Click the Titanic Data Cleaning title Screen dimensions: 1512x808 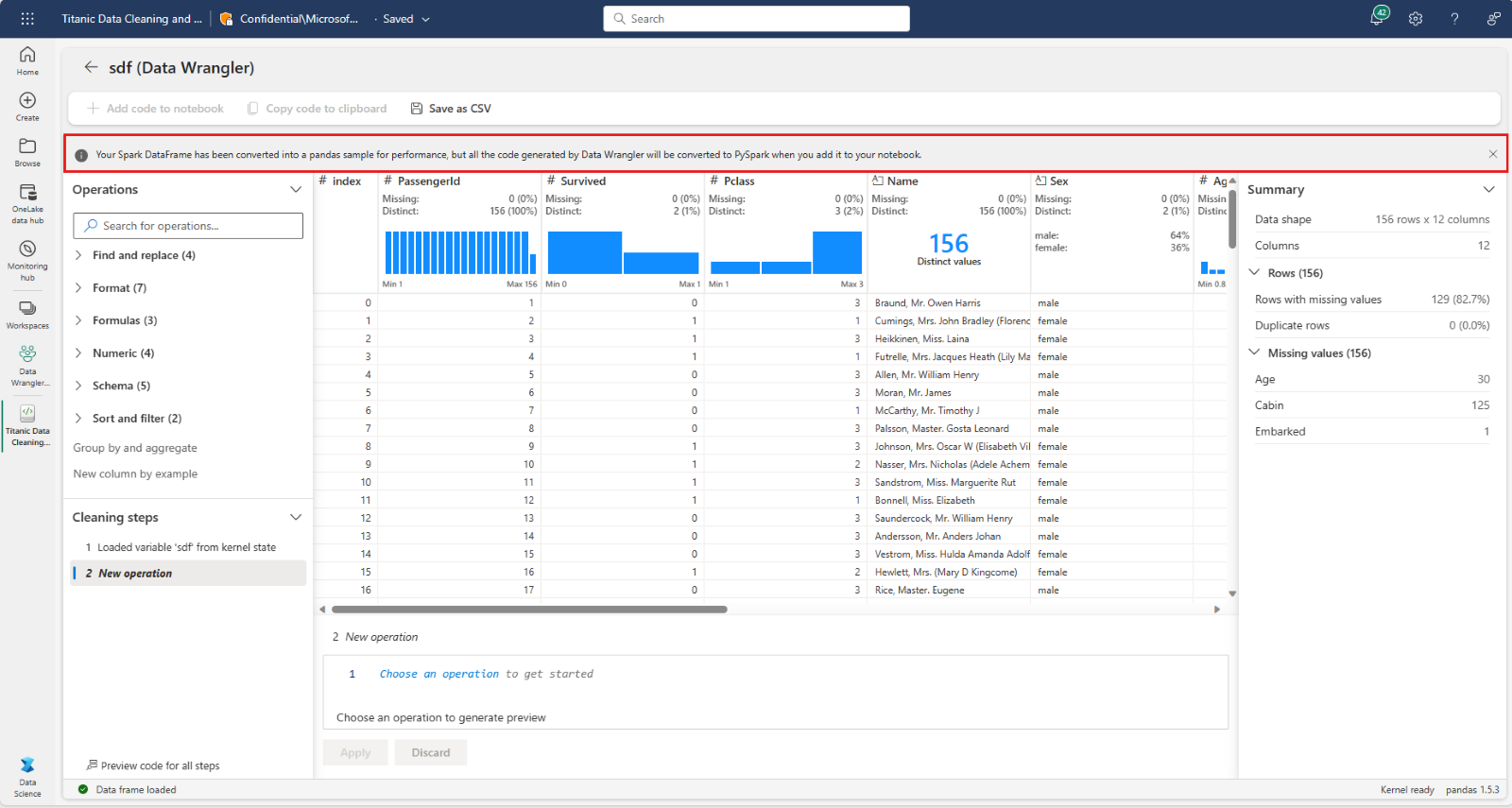131,19
